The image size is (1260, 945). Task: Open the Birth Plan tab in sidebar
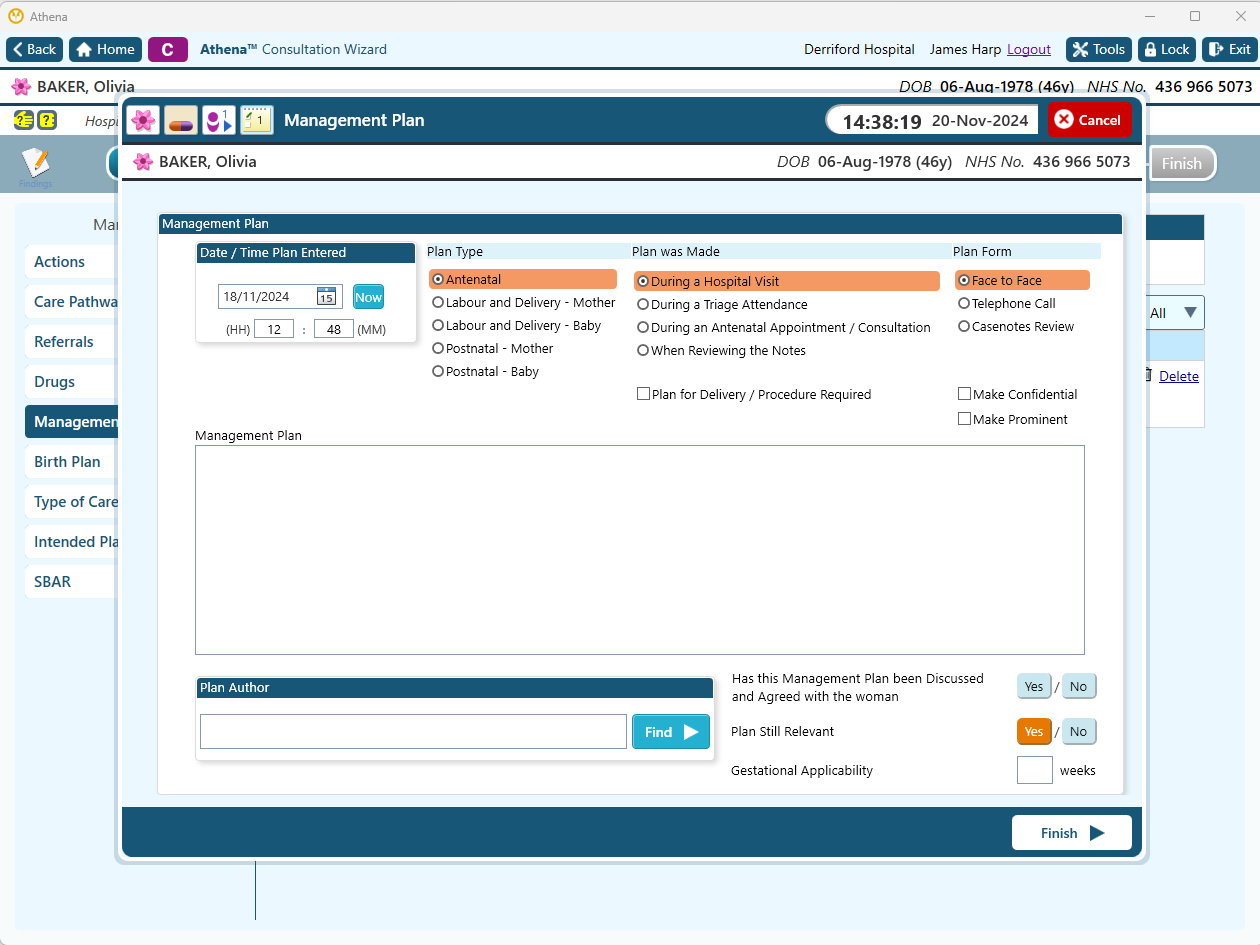pos(72,462)
